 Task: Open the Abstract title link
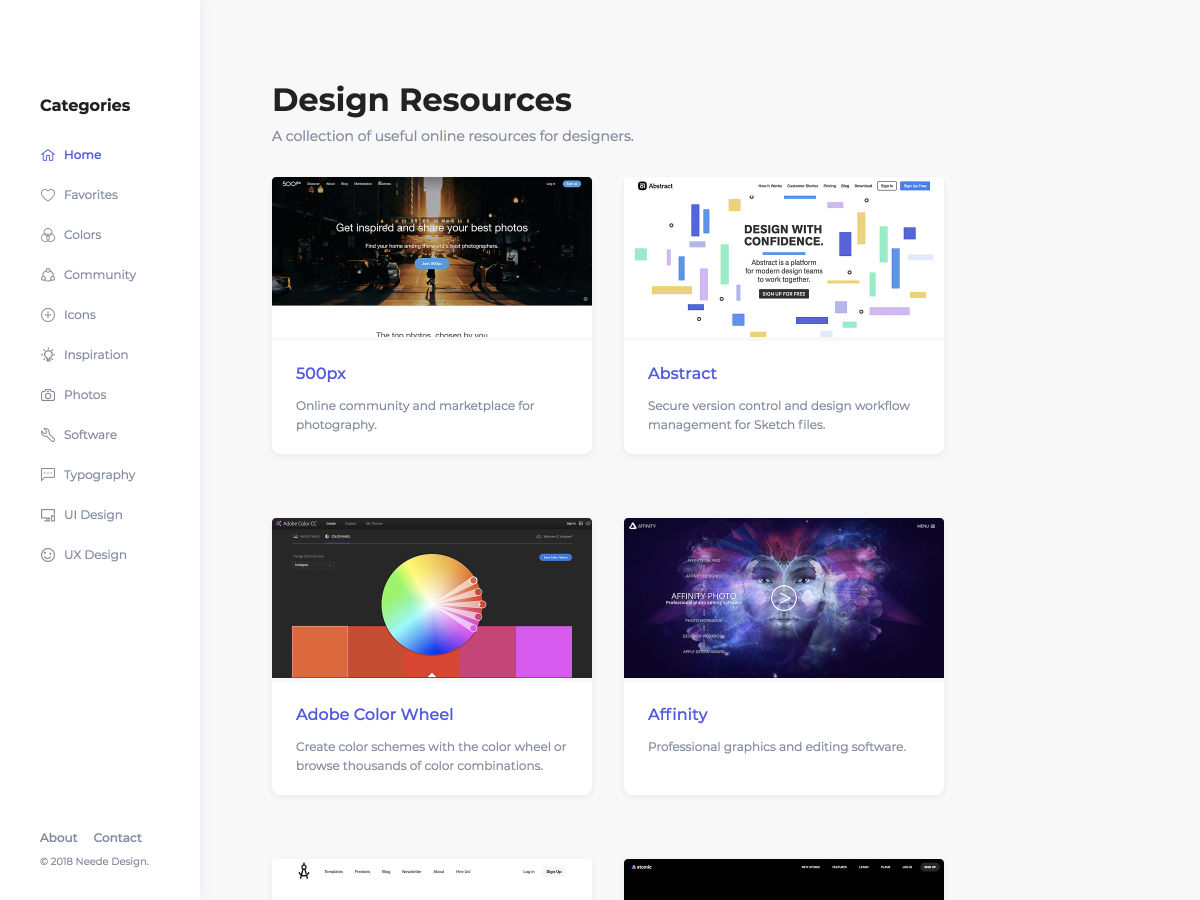coord(682,373)
